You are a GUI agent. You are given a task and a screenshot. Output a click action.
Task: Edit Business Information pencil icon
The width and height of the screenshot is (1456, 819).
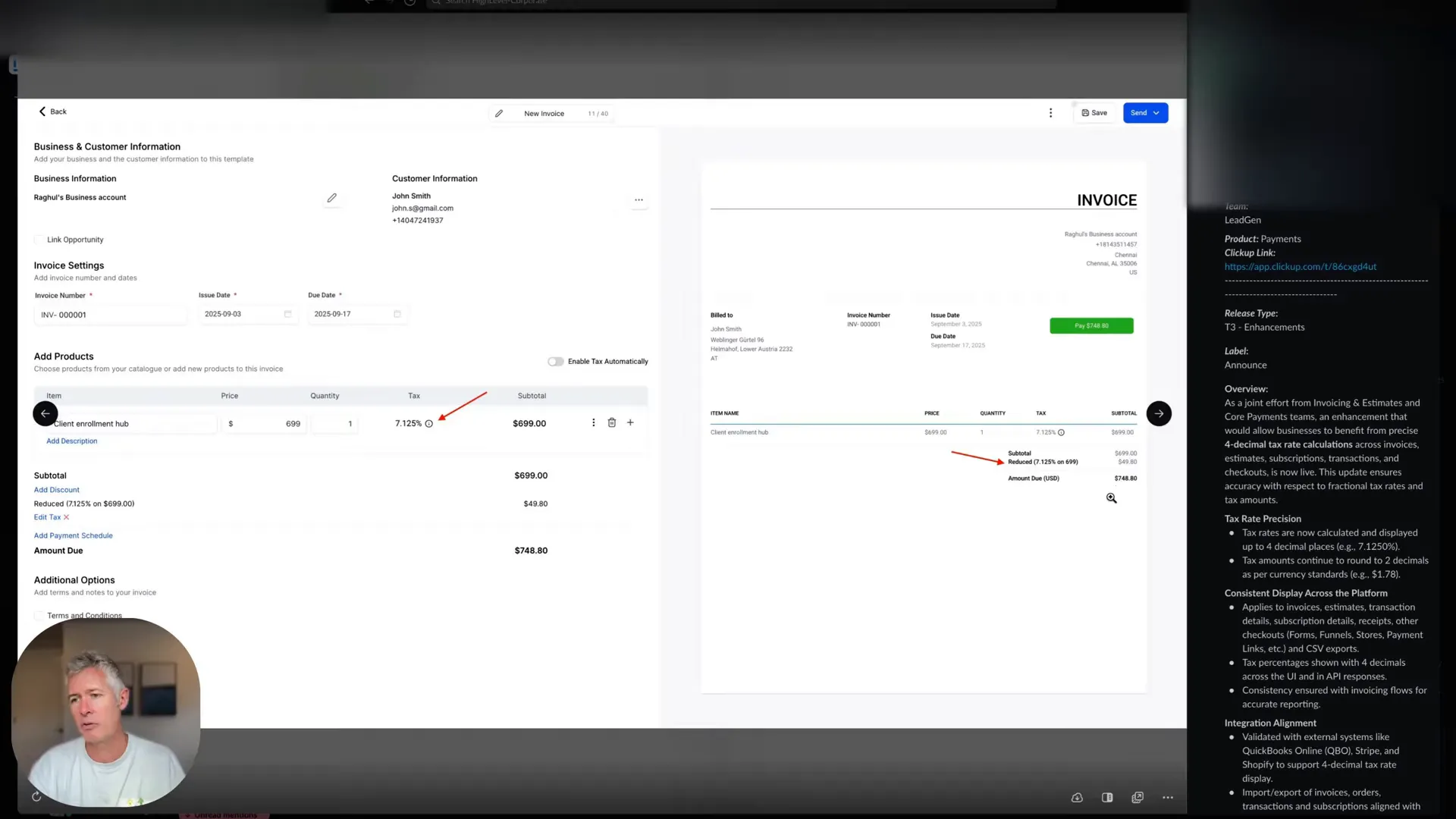(331, 198)
